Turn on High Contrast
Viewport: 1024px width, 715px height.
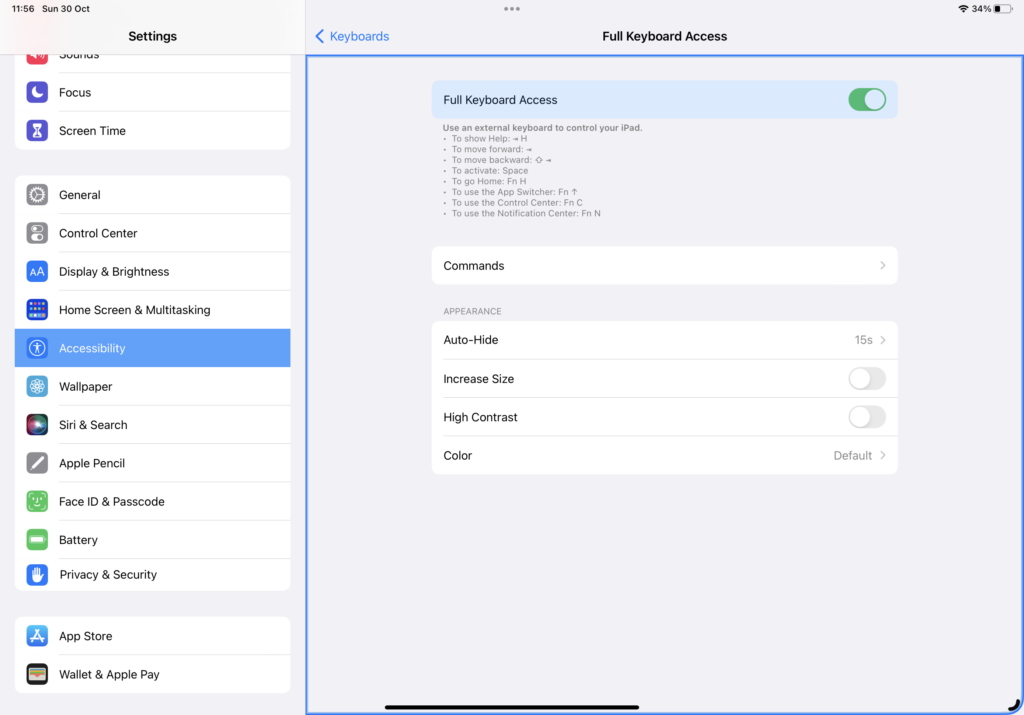[x=866, y=417]
